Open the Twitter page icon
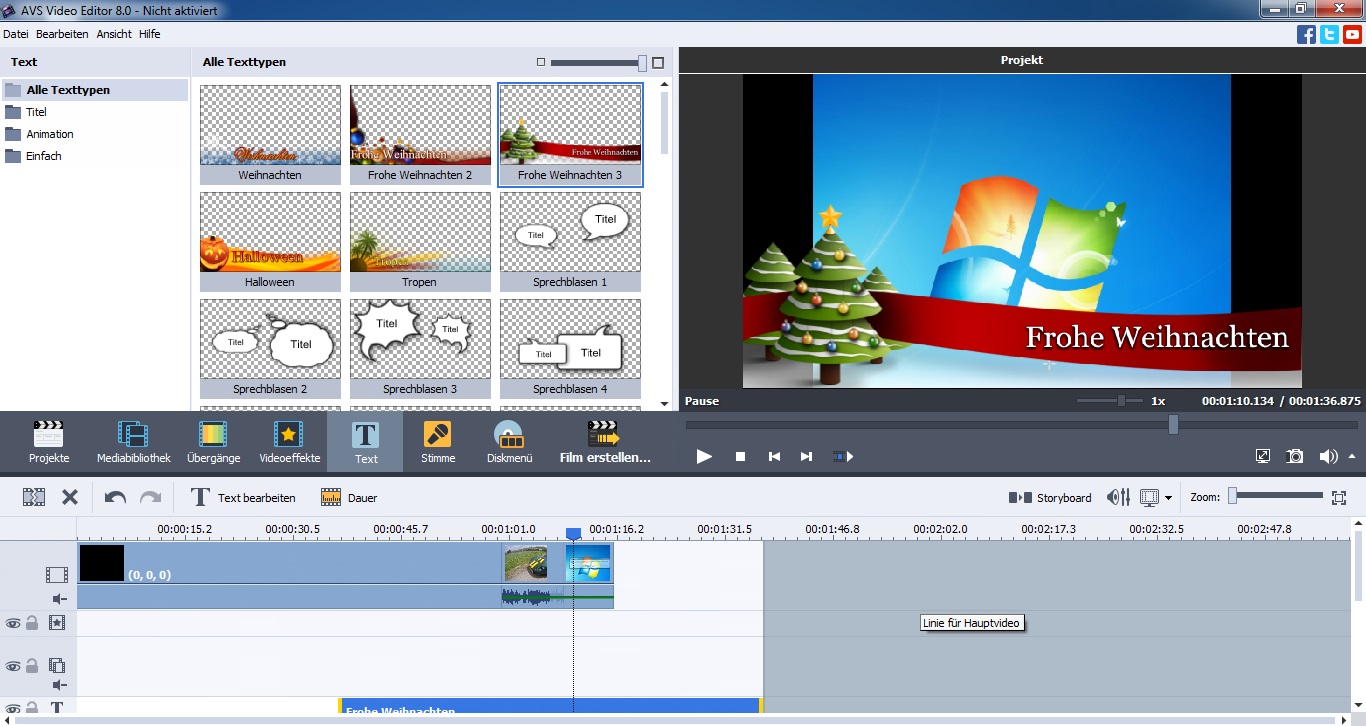1366x726 pixels. pyautogui.click(x=1329, y=35)
